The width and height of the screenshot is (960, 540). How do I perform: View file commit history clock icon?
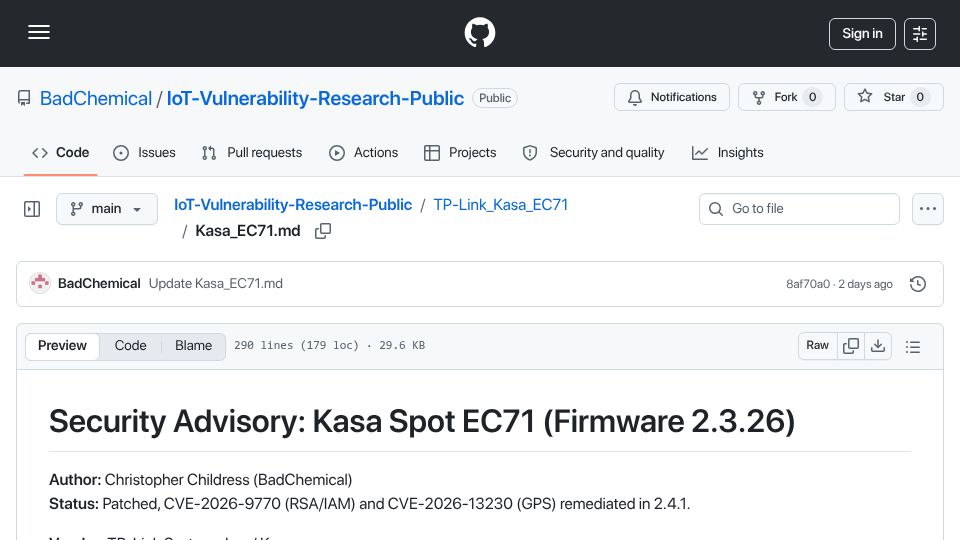(918, 284)
